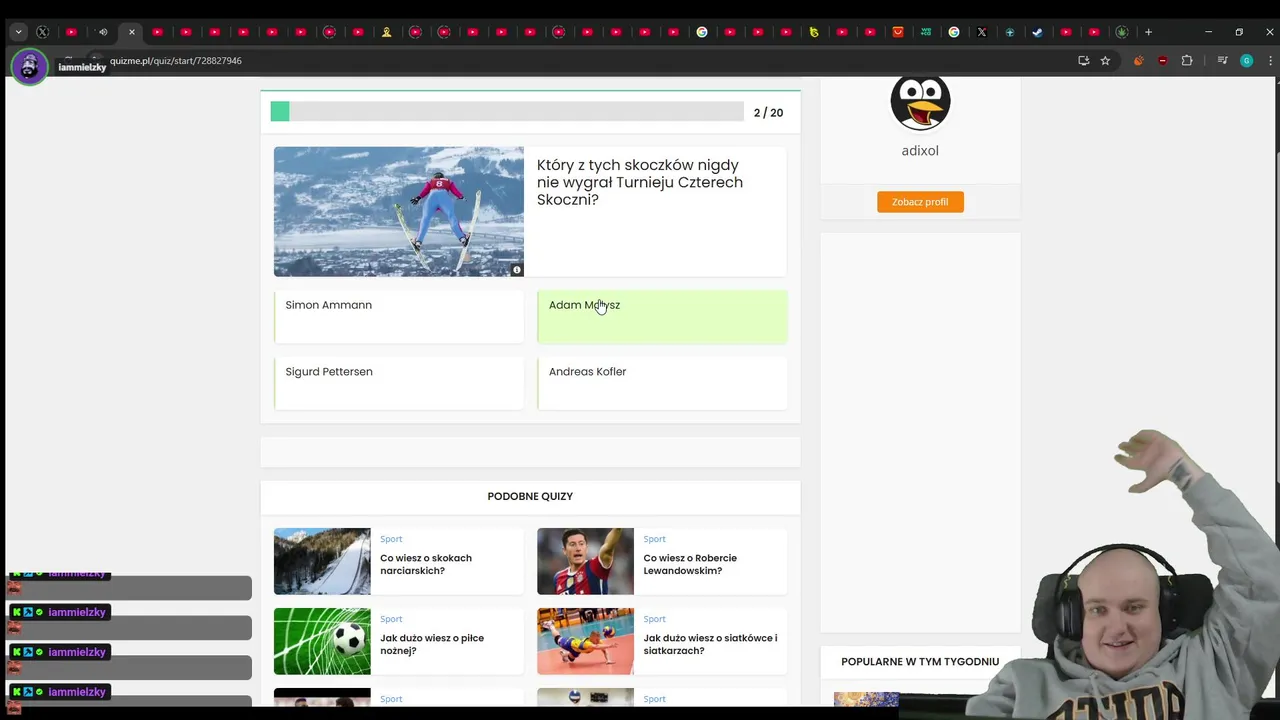This screenshot has width=1280, height=720.
Task: Click the 2 / 20 question counter
Action: (x=768, y=113)
